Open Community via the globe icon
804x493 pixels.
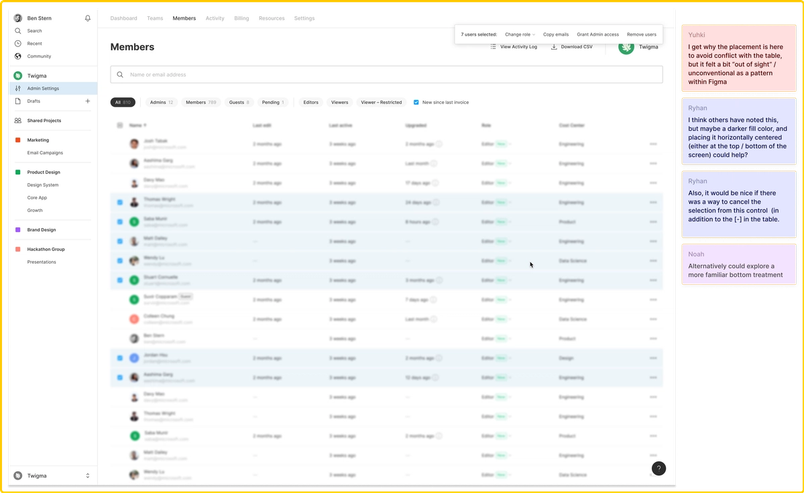coord(18,56)
